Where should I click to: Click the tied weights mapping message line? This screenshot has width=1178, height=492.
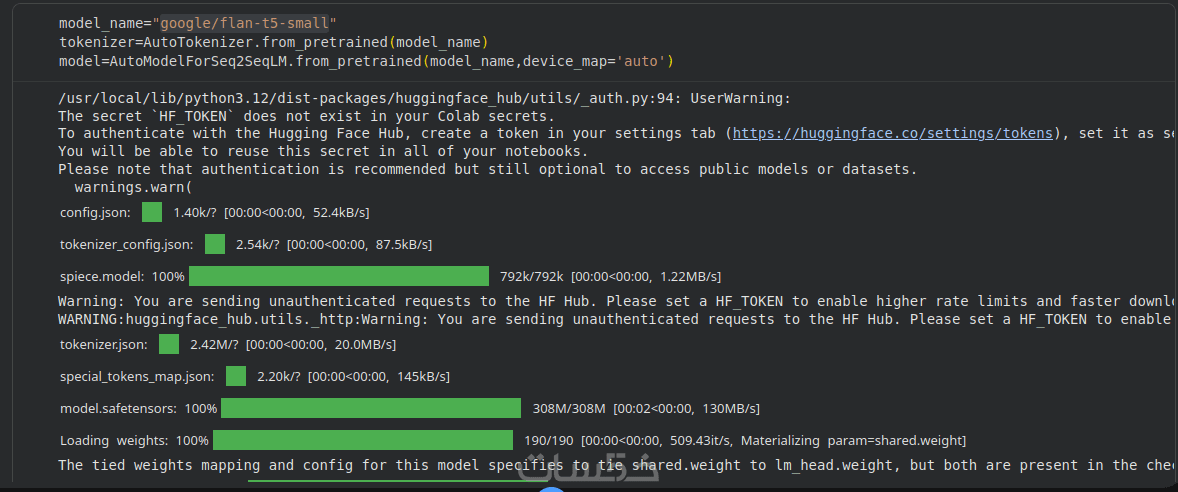613,465
